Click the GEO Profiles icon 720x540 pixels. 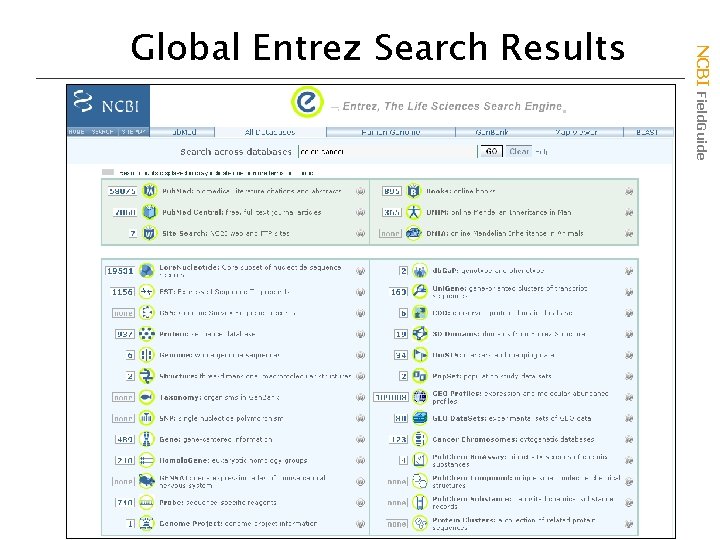(419, 397)
